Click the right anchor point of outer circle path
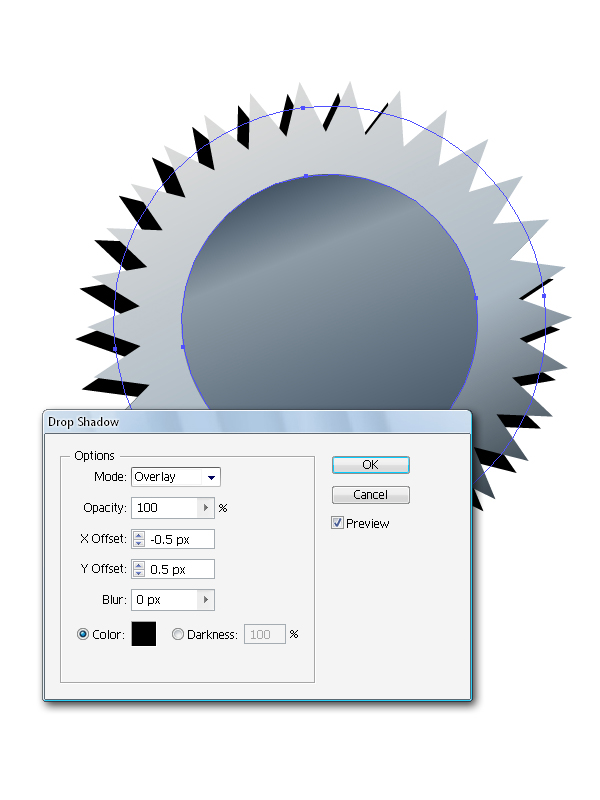The width and height of the screenshot is (600, 800). coord(544,296)
